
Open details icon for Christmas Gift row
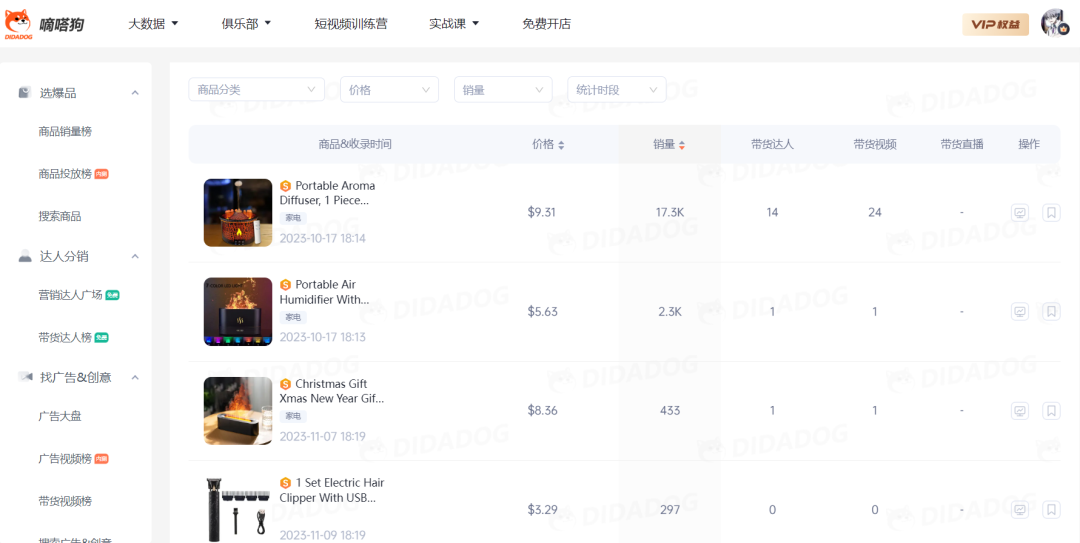pyautogui.click(x=1020, y=411)
